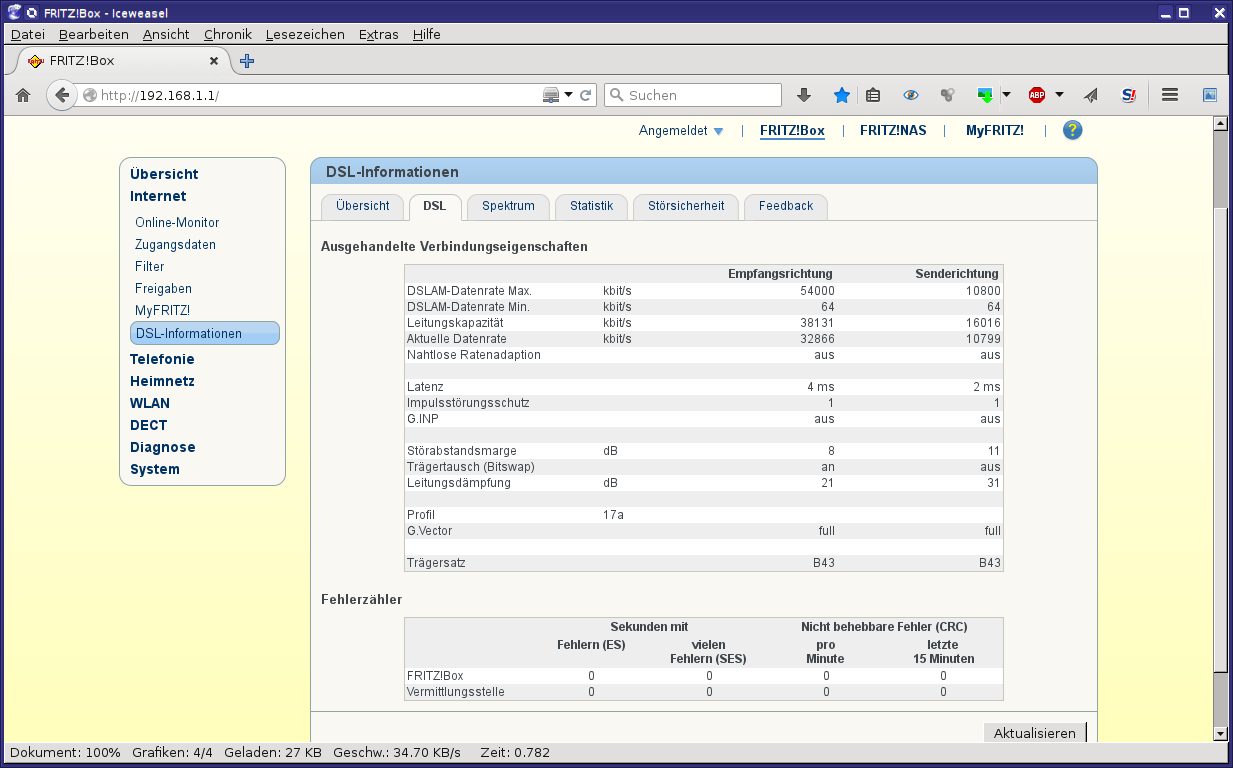Open MyFRITZ! in the sidebar

tap(162, 311)
